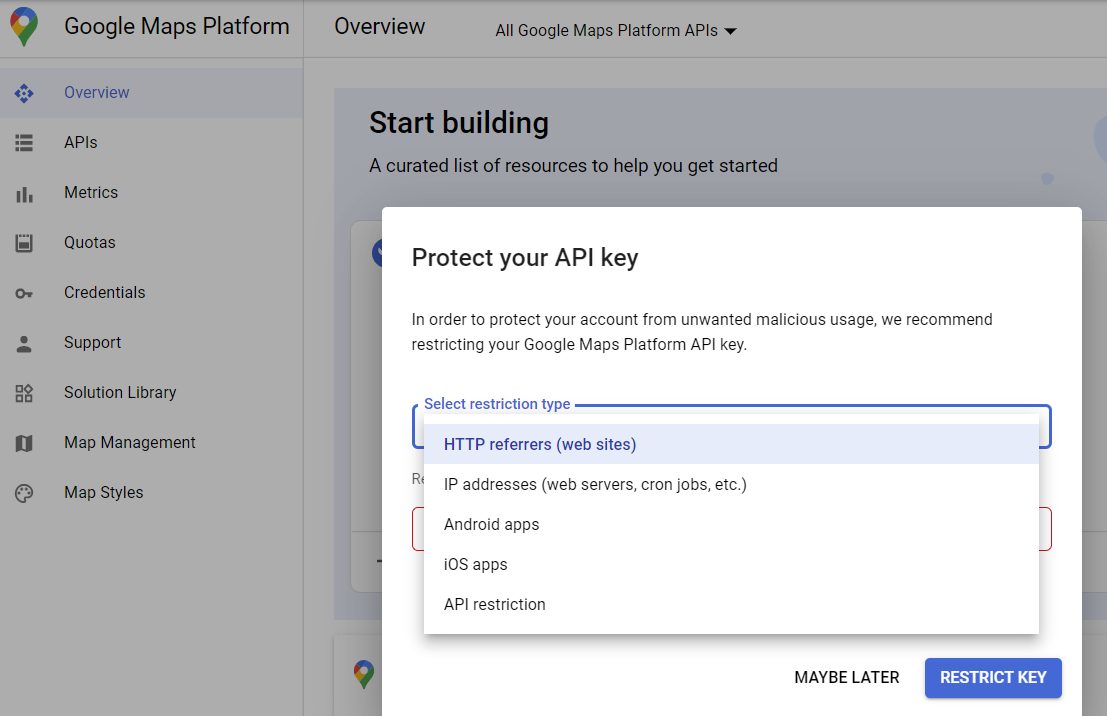Go to APIs in the sidebar

point(152,143)
